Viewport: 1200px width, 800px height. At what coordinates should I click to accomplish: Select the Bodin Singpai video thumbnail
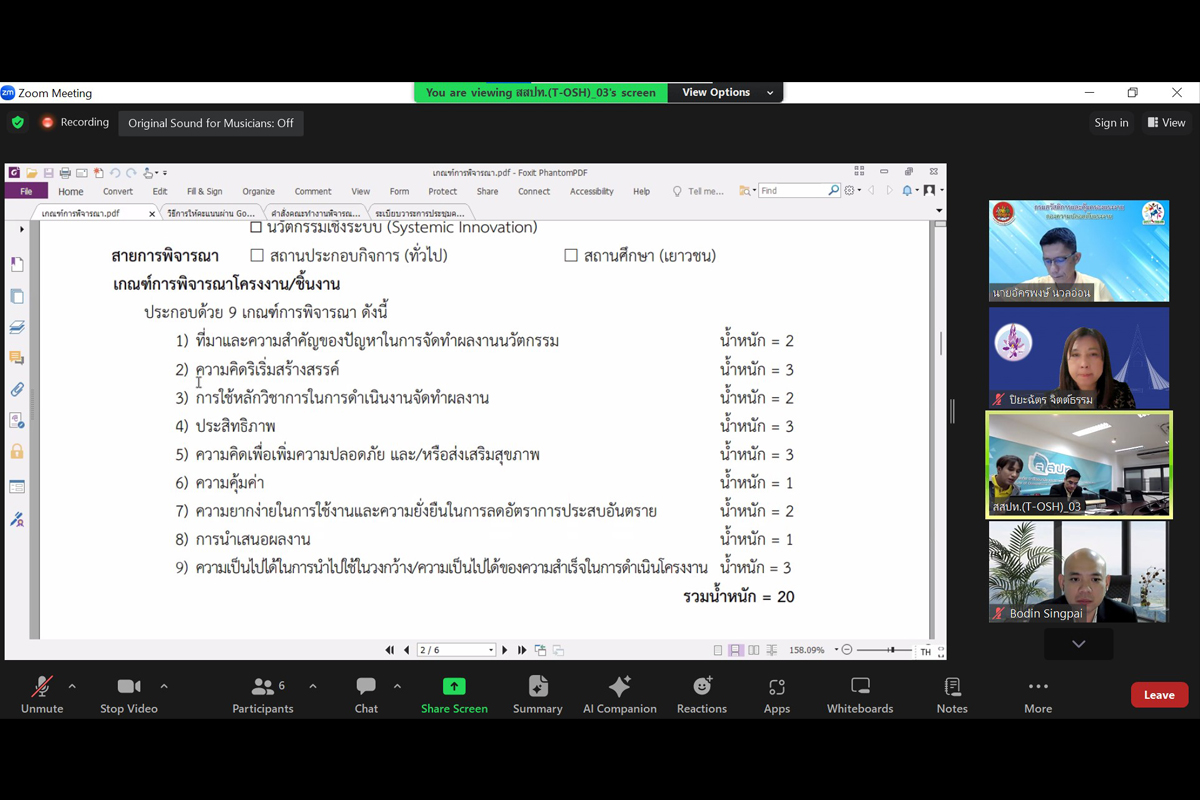click(1079, 572)
